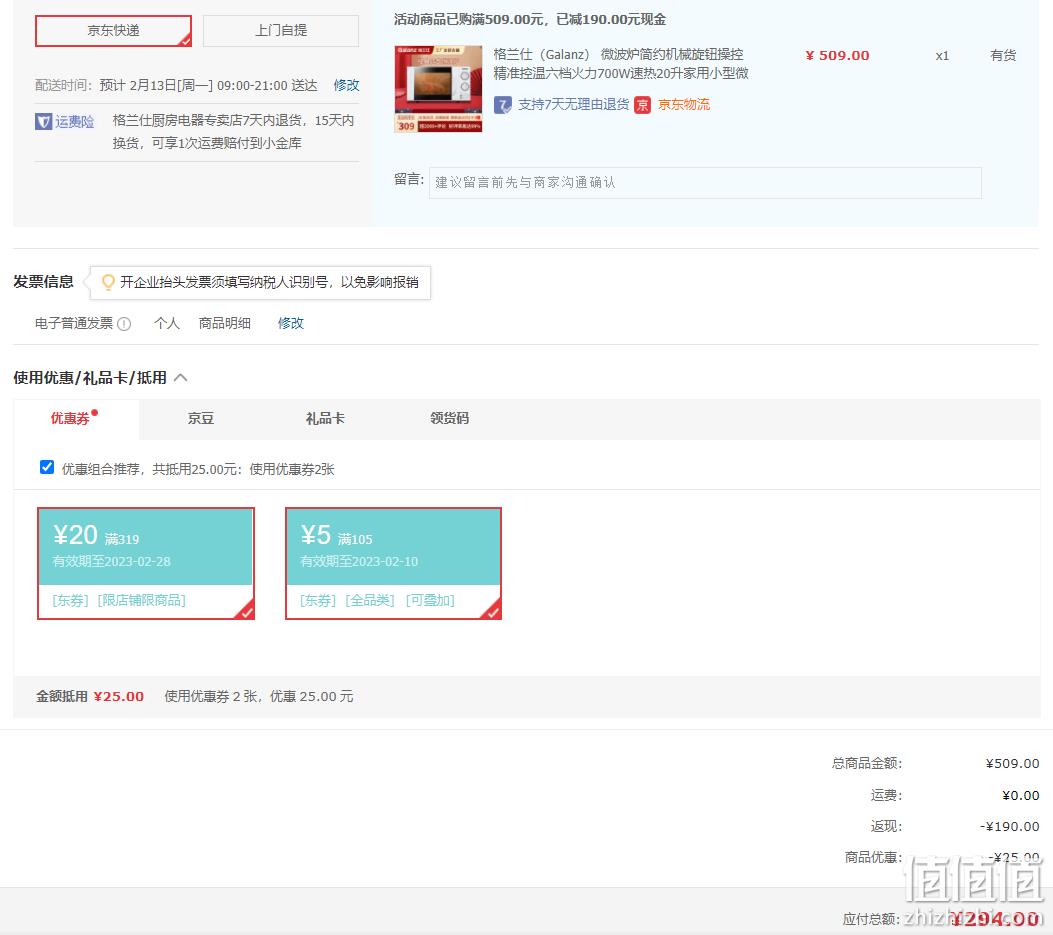
Task: Open the Galanz microwave product thumbnail
Action: click(x=438, y=89)
